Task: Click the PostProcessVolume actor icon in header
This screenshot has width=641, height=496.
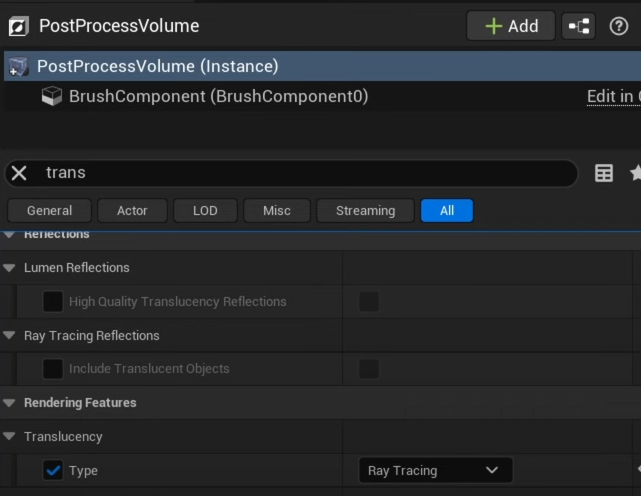Action: [x=18, y=26]
